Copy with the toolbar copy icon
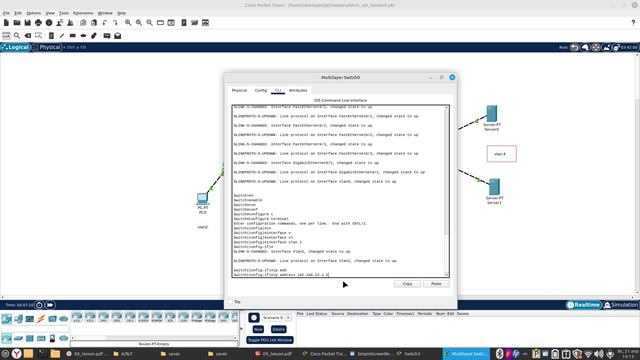 [83, 23]
